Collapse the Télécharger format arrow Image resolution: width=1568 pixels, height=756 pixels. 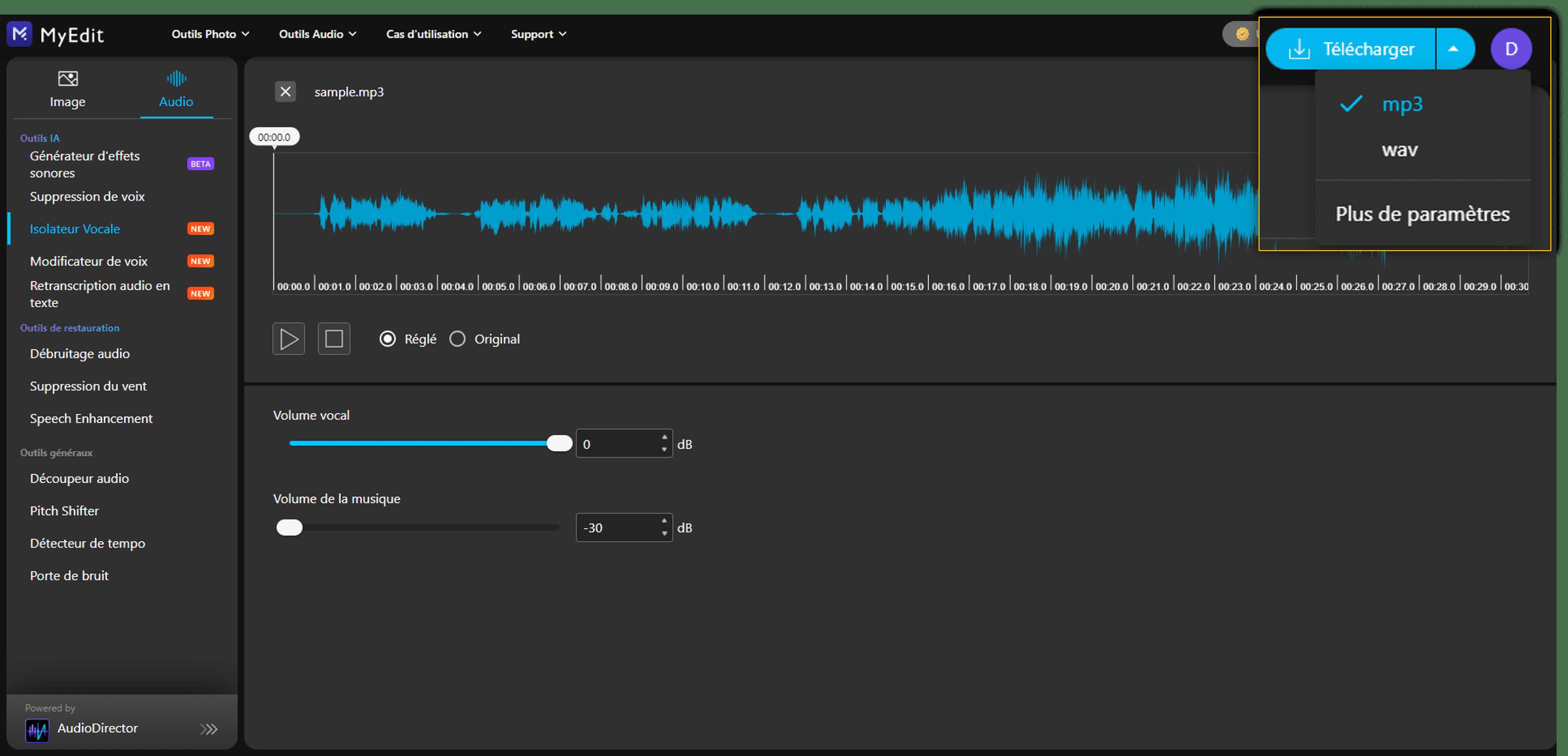[x=1454, y=49]
